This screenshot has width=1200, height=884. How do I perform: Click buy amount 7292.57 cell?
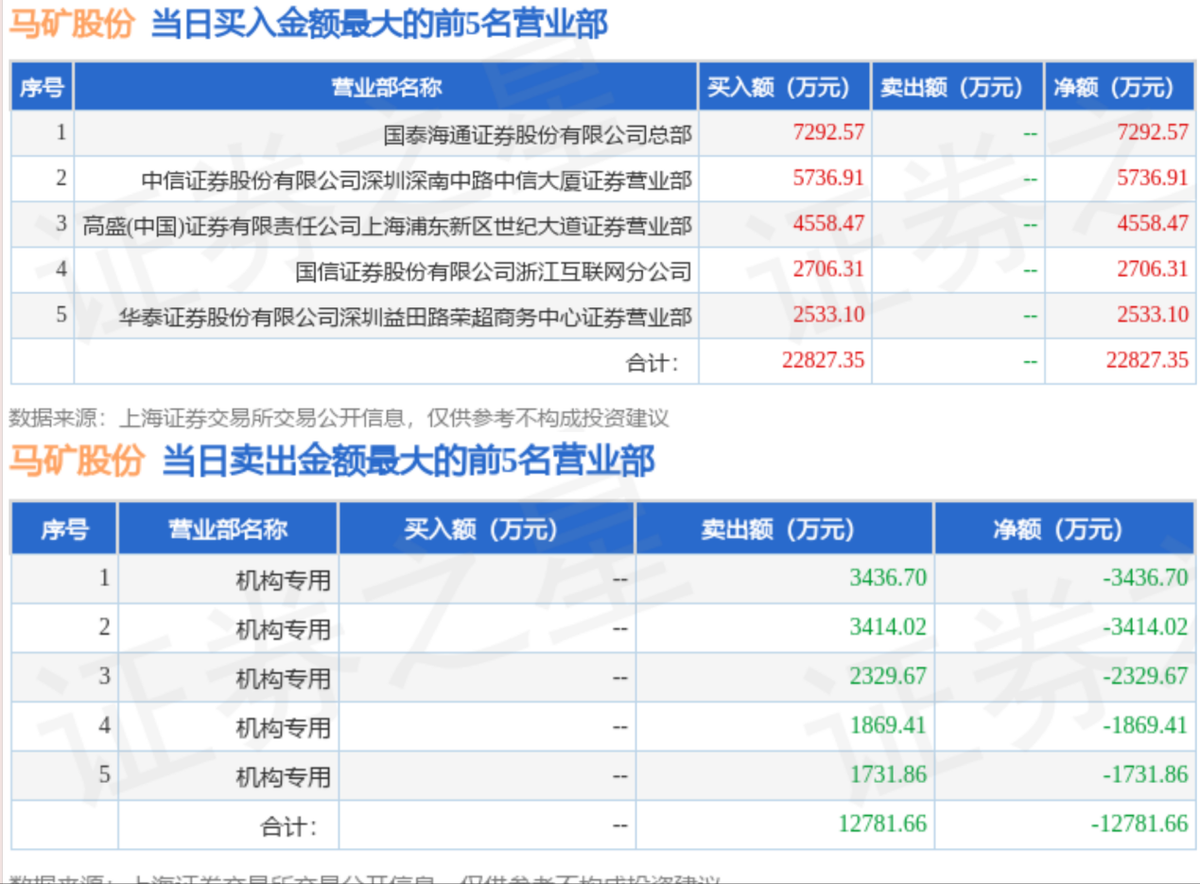(x=828, y=131)
